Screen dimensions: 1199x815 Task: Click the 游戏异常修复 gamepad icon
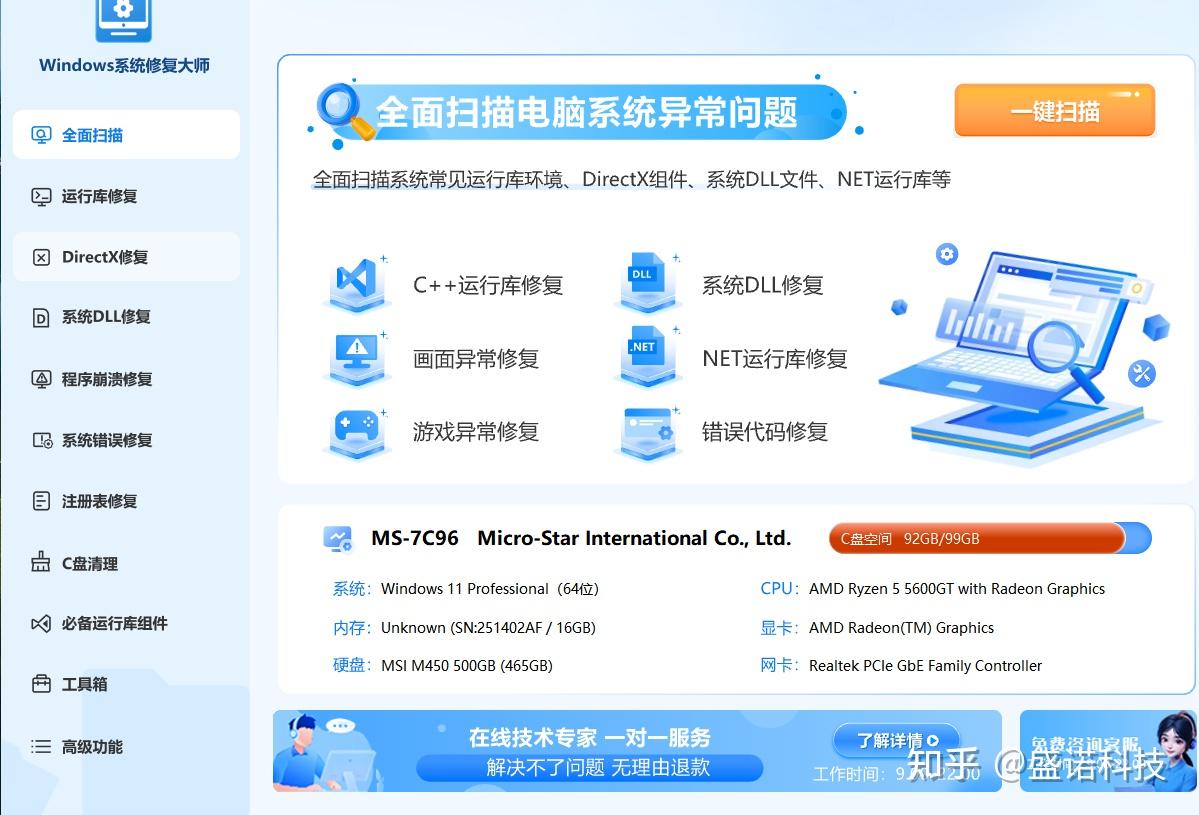357,433
